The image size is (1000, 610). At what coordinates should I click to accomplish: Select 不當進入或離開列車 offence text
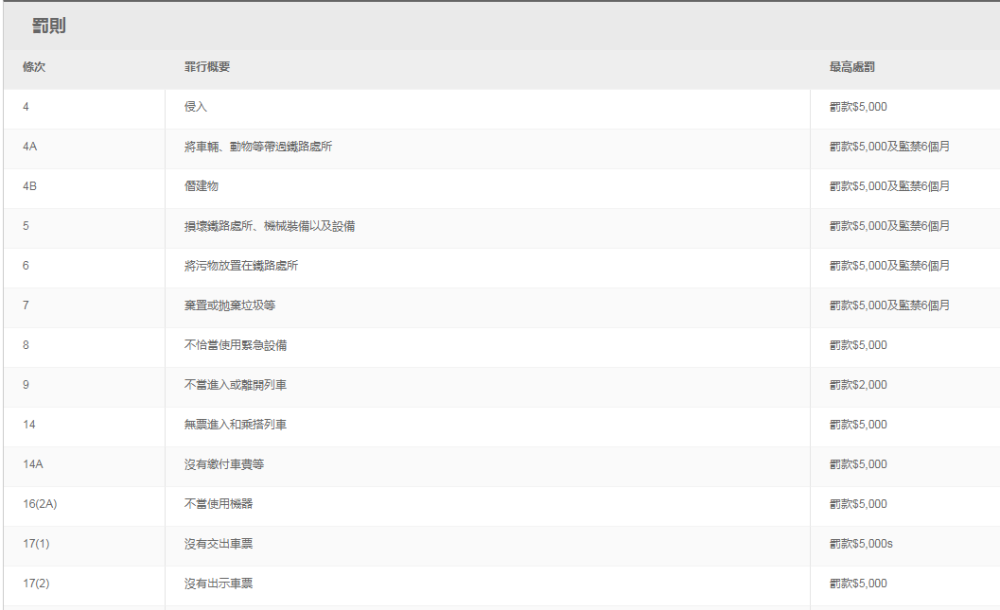pos(235,385)
